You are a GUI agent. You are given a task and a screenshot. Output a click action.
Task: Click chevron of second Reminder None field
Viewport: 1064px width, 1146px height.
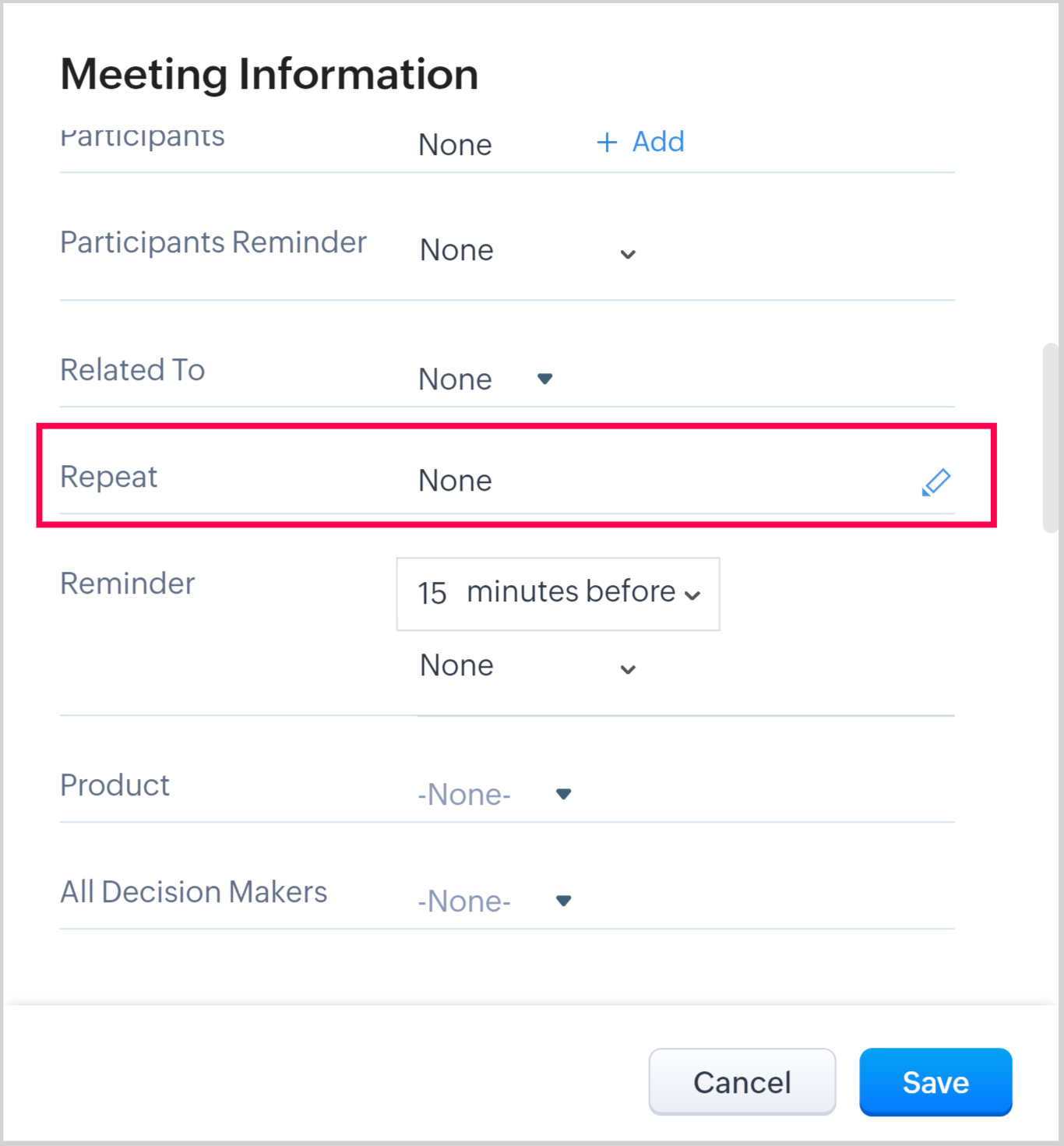tap(628, 669)
